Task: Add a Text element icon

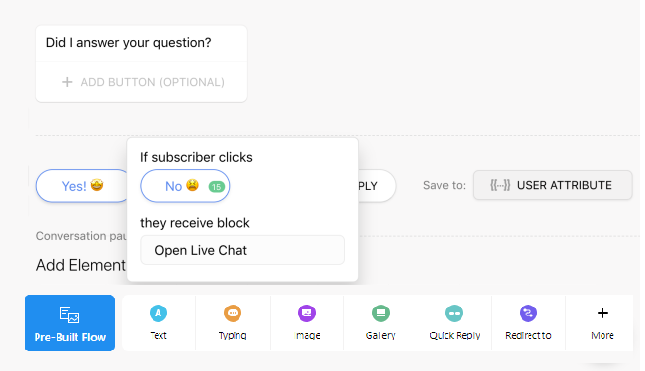Action: coord(158,313)
